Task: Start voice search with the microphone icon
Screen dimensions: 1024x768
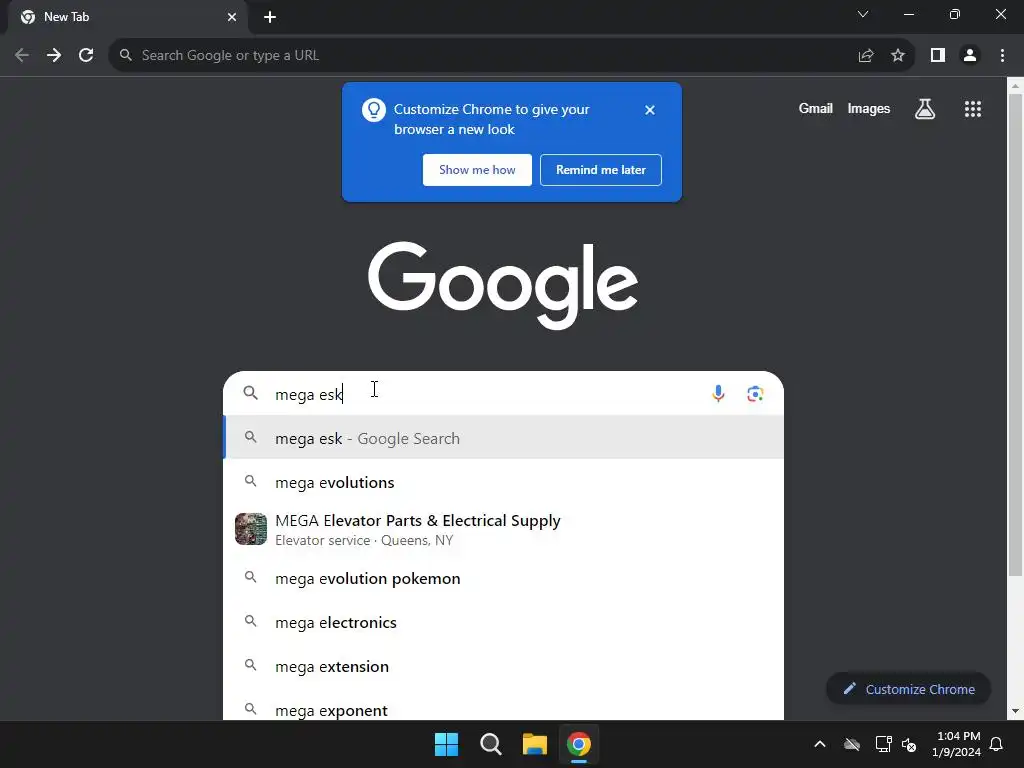Action: click(x=718, y=394)
